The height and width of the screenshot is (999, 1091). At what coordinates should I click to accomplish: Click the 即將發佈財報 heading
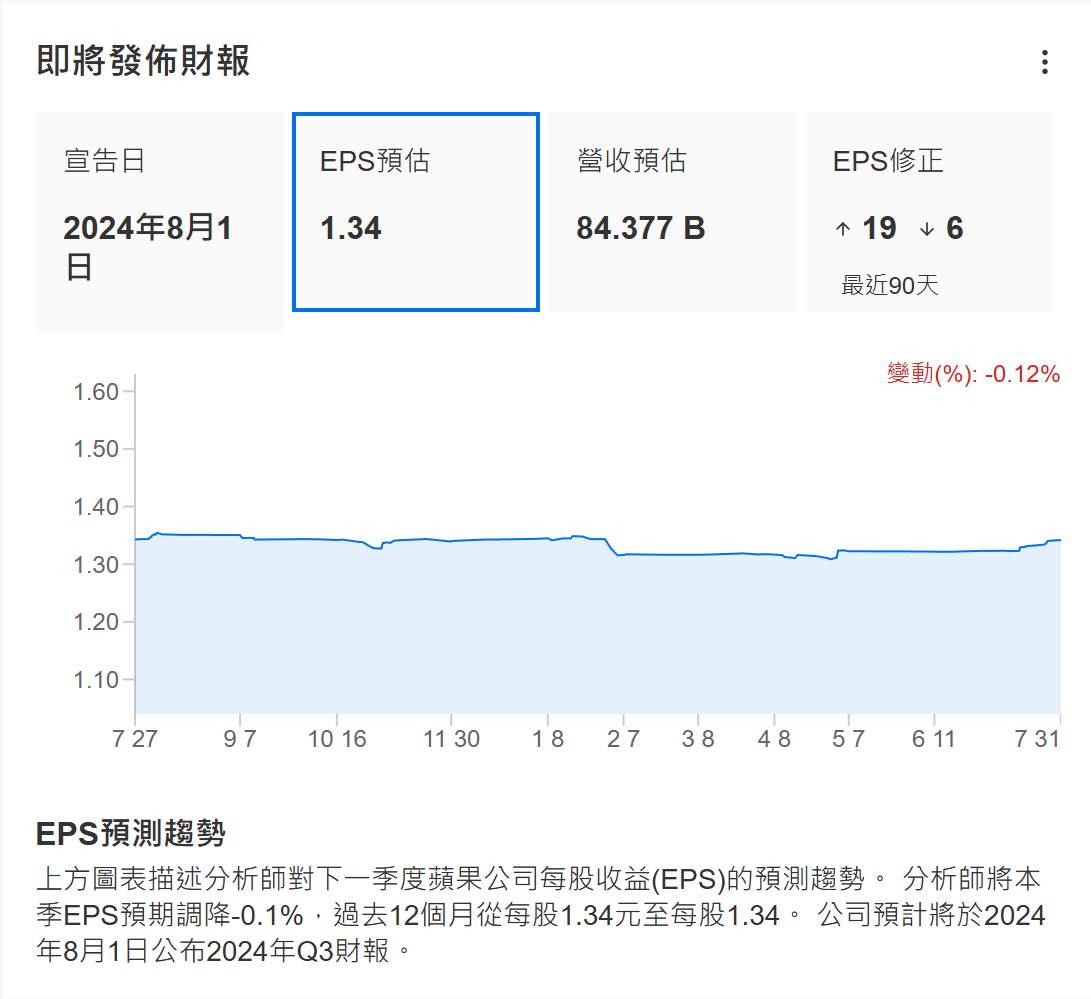(143, 61)
